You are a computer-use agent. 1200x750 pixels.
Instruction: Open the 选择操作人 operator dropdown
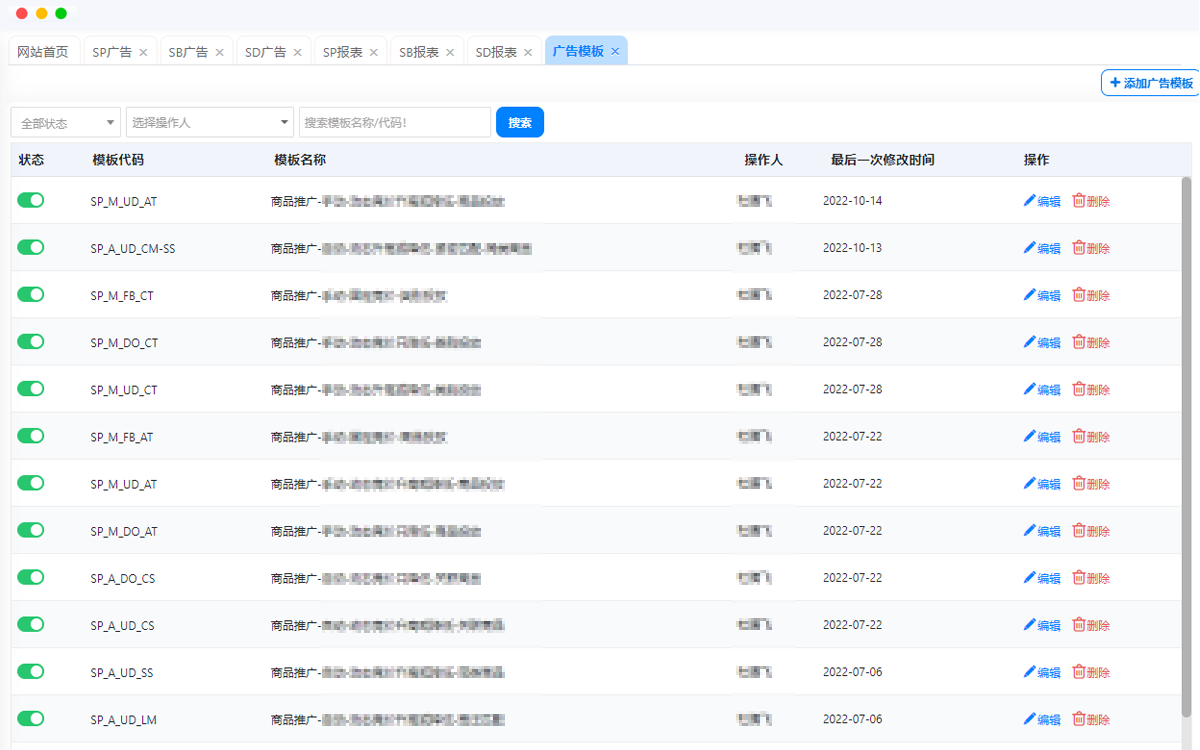point(210,122)
